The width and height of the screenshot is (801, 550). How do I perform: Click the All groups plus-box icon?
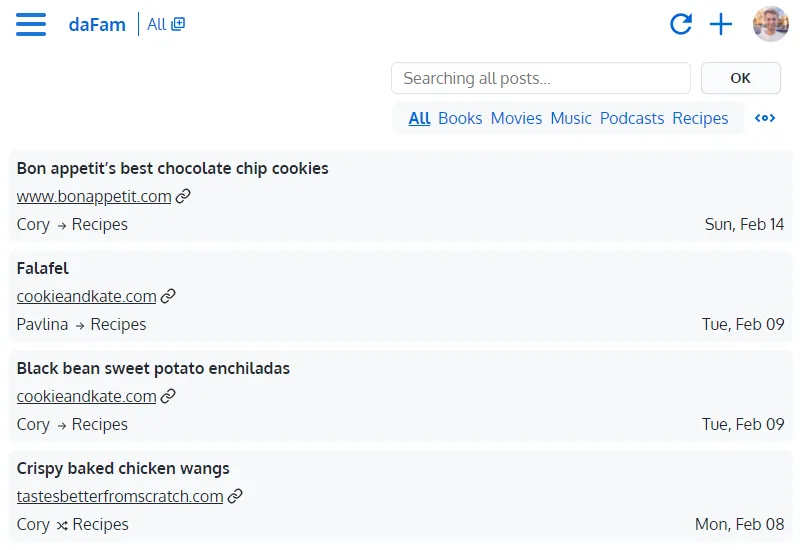click(x=178, y=24)
